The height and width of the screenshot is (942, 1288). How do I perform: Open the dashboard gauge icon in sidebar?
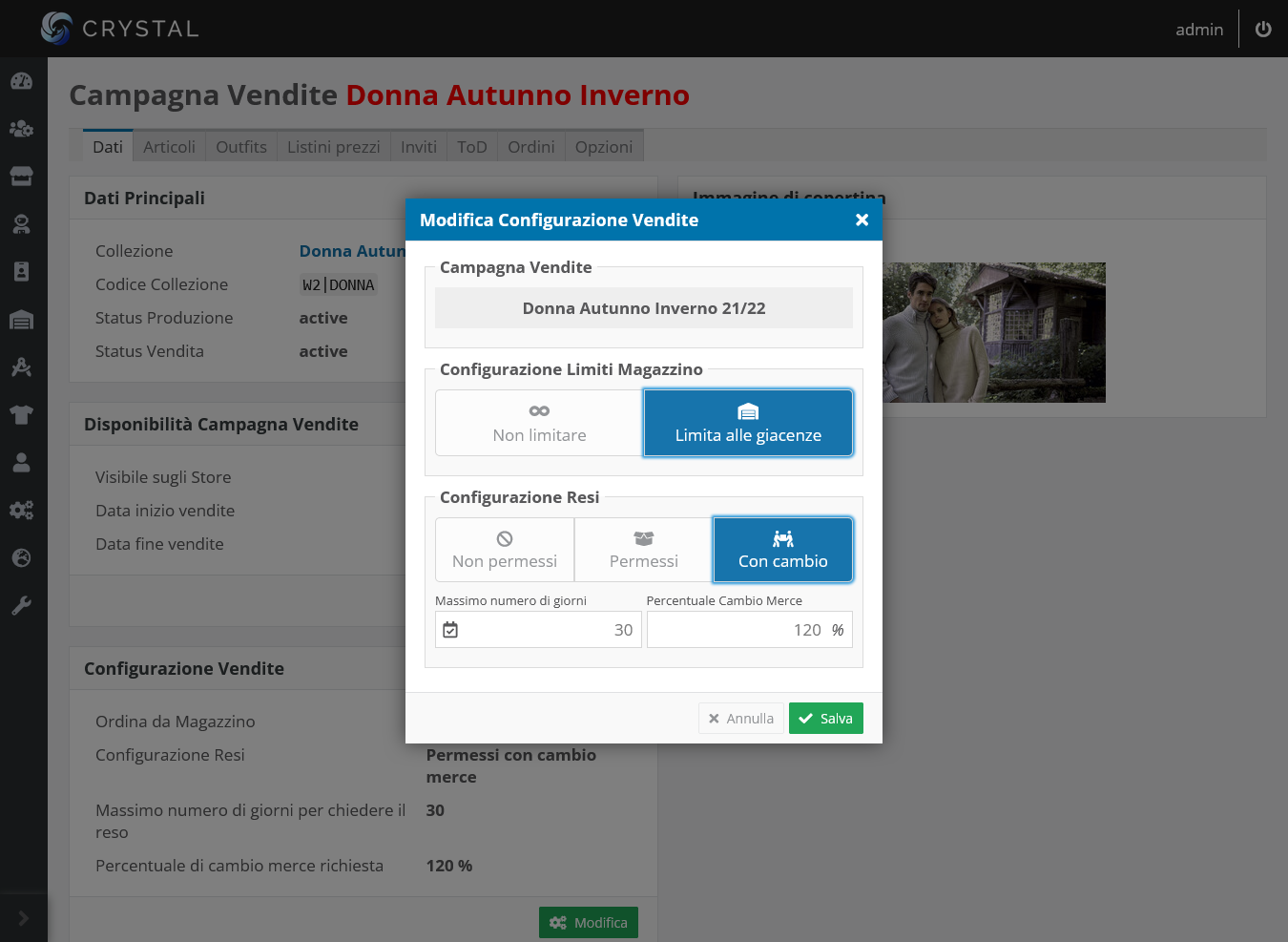coord(22,81)
